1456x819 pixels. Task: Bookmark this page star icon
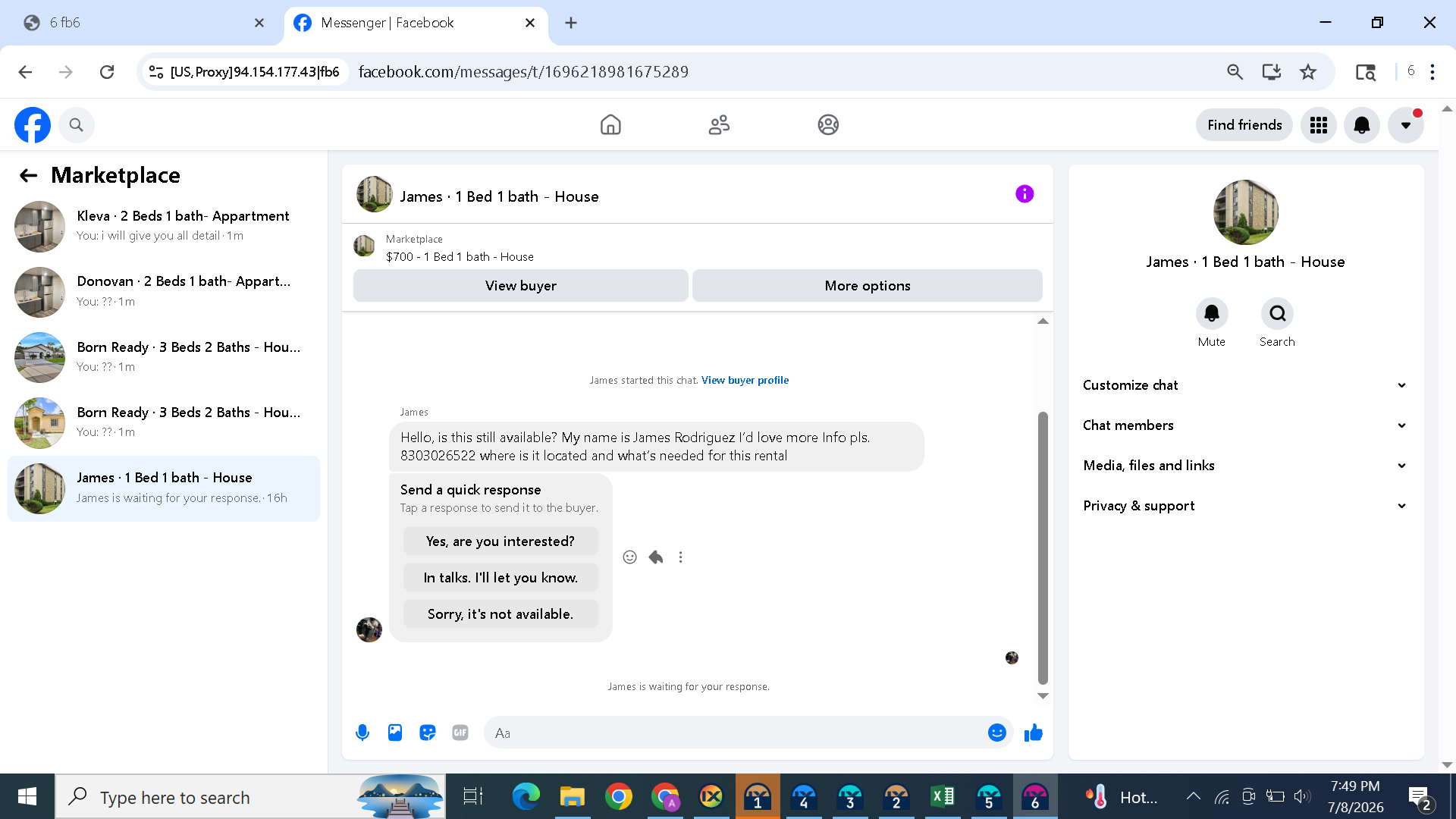tap(1308, 72)
